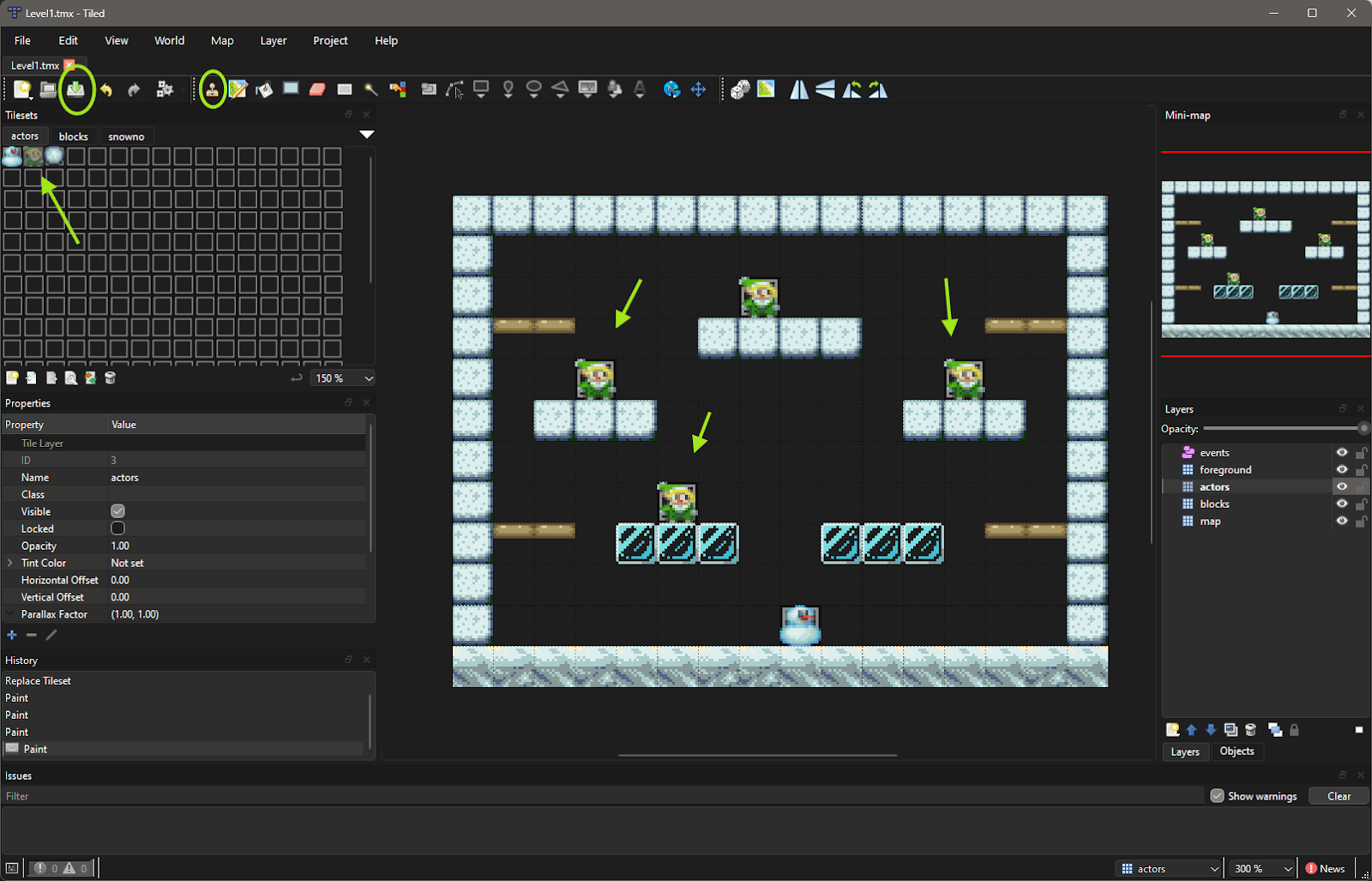Open the File menu
This screenshot has width=1372, height=881.
(22, 40)
